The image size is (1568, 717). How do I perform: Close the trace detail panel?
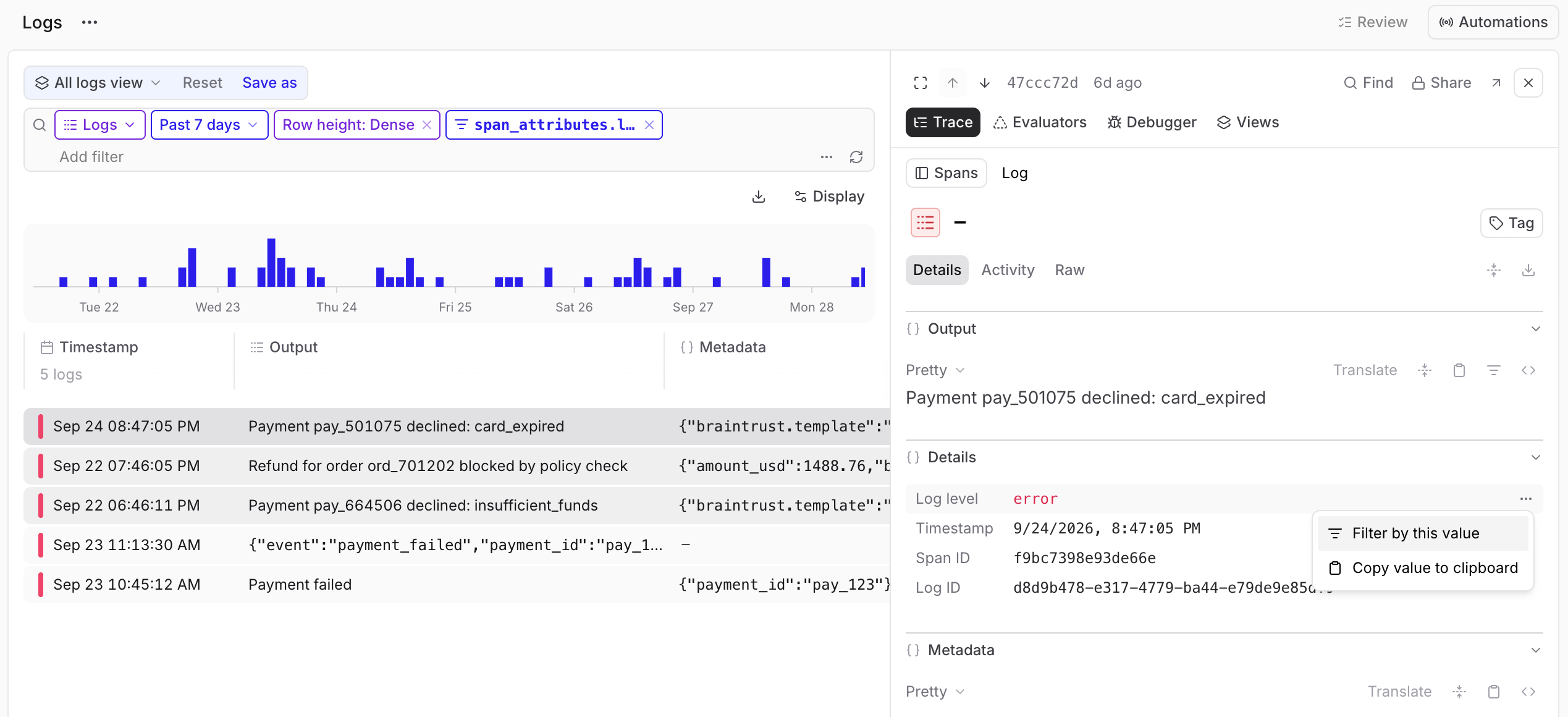pyautogui.click(x=1528, y=83)
